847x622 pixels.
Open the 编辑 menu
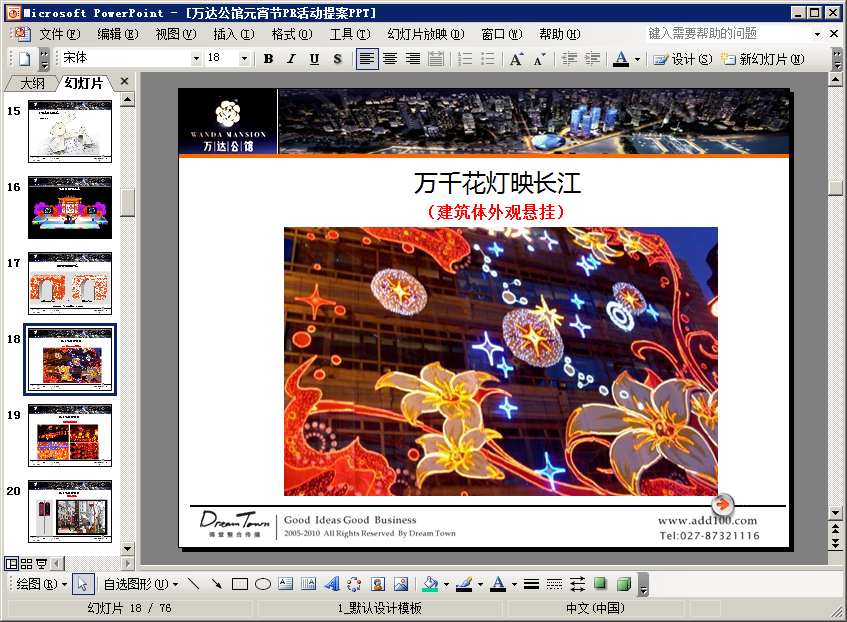click(117, 34)
